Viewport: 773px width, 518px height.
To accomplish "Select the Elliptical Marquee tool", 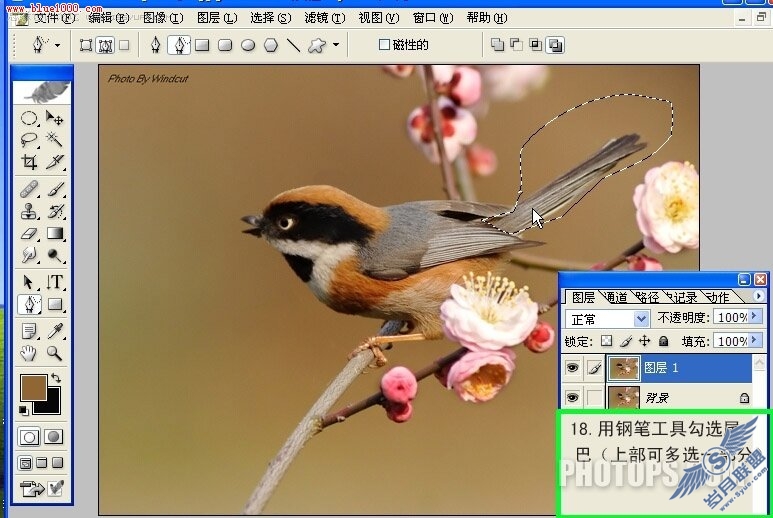I will click(x=29, y=118).
